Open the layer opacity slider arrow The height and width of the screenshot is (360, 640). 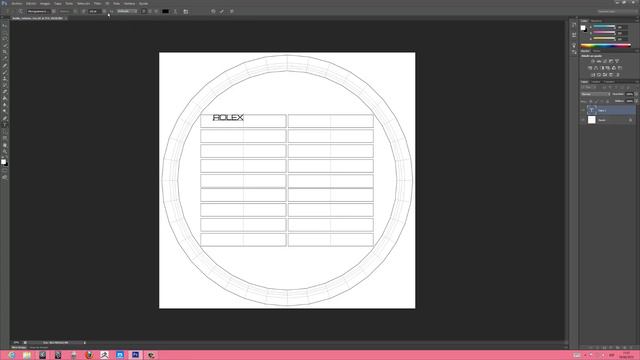tap(636, 94)
